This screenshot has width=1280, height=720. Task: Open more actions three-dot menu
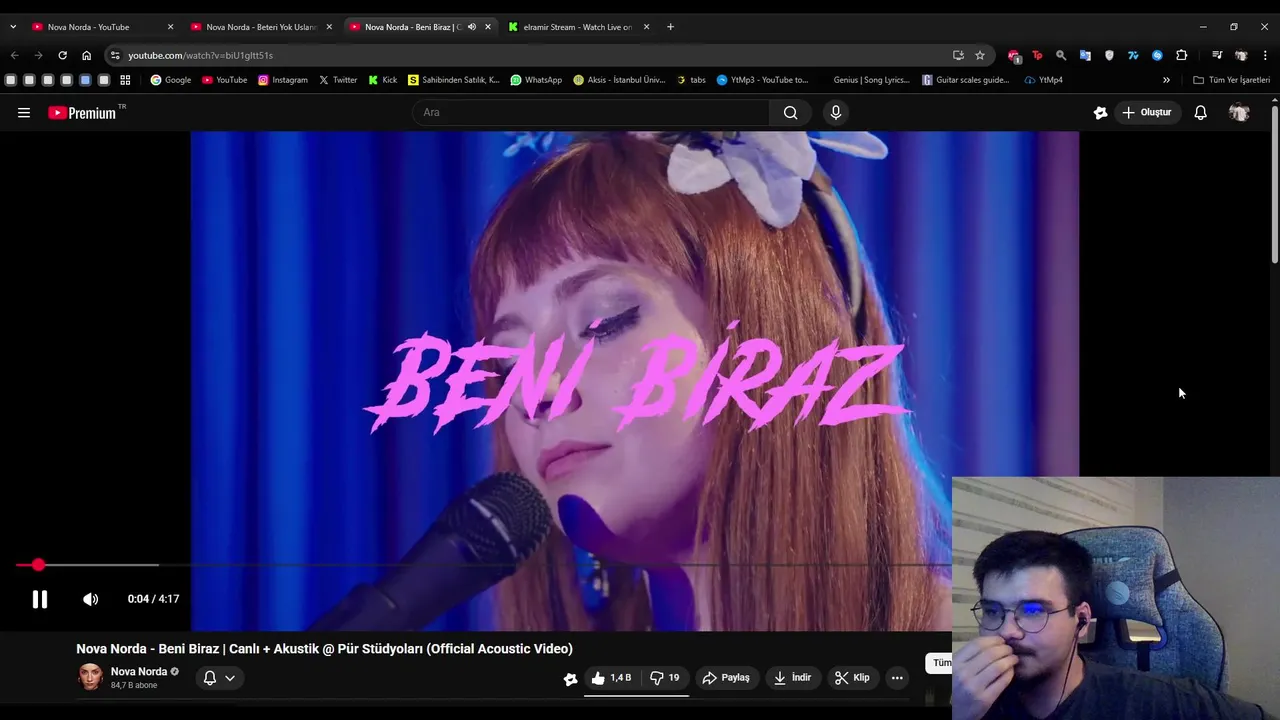pyautogui.click(x=897, y=678)
